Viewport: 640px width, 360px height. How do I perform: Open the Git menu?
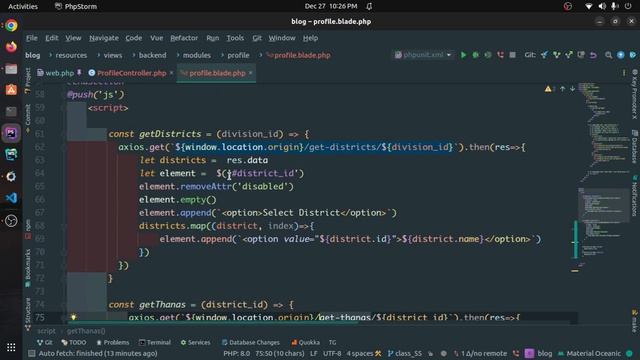coord(257,38)
